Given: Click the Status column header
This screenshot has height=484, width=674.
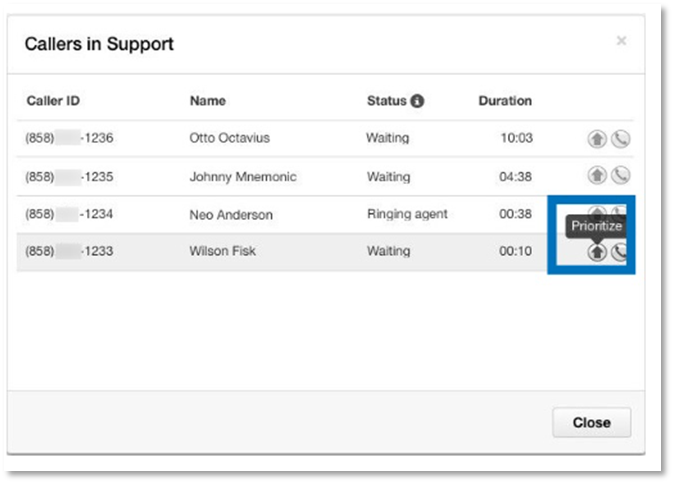Looking at the screenshot, I should pos(386,101).
